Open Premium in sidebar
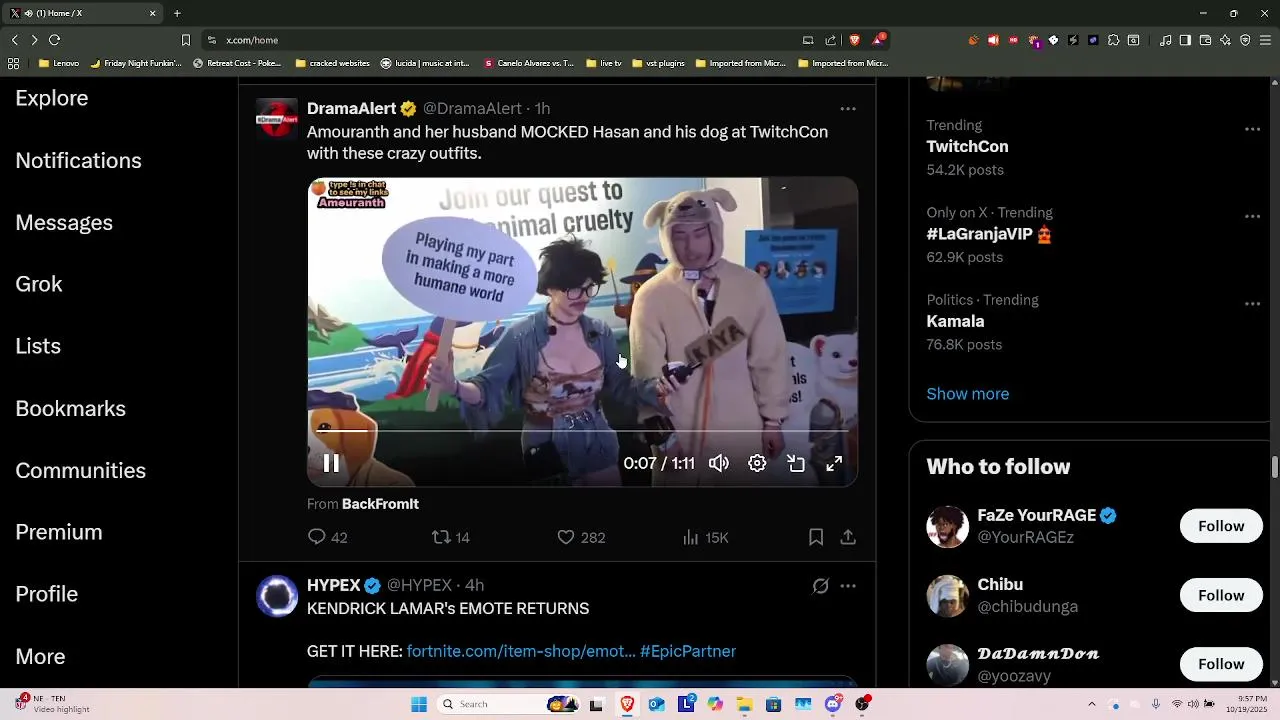Screen dimensions: 1280x720 tap(59, 532)
